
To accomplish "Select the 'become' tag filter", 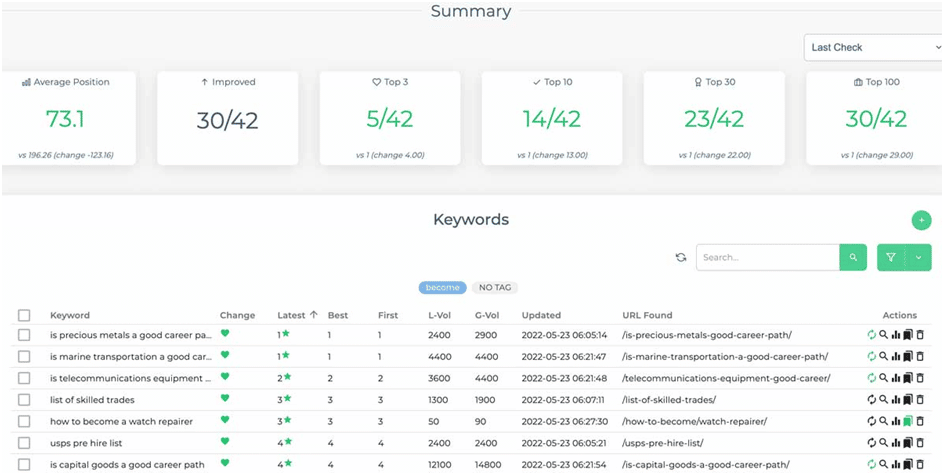I will (442, 288).
